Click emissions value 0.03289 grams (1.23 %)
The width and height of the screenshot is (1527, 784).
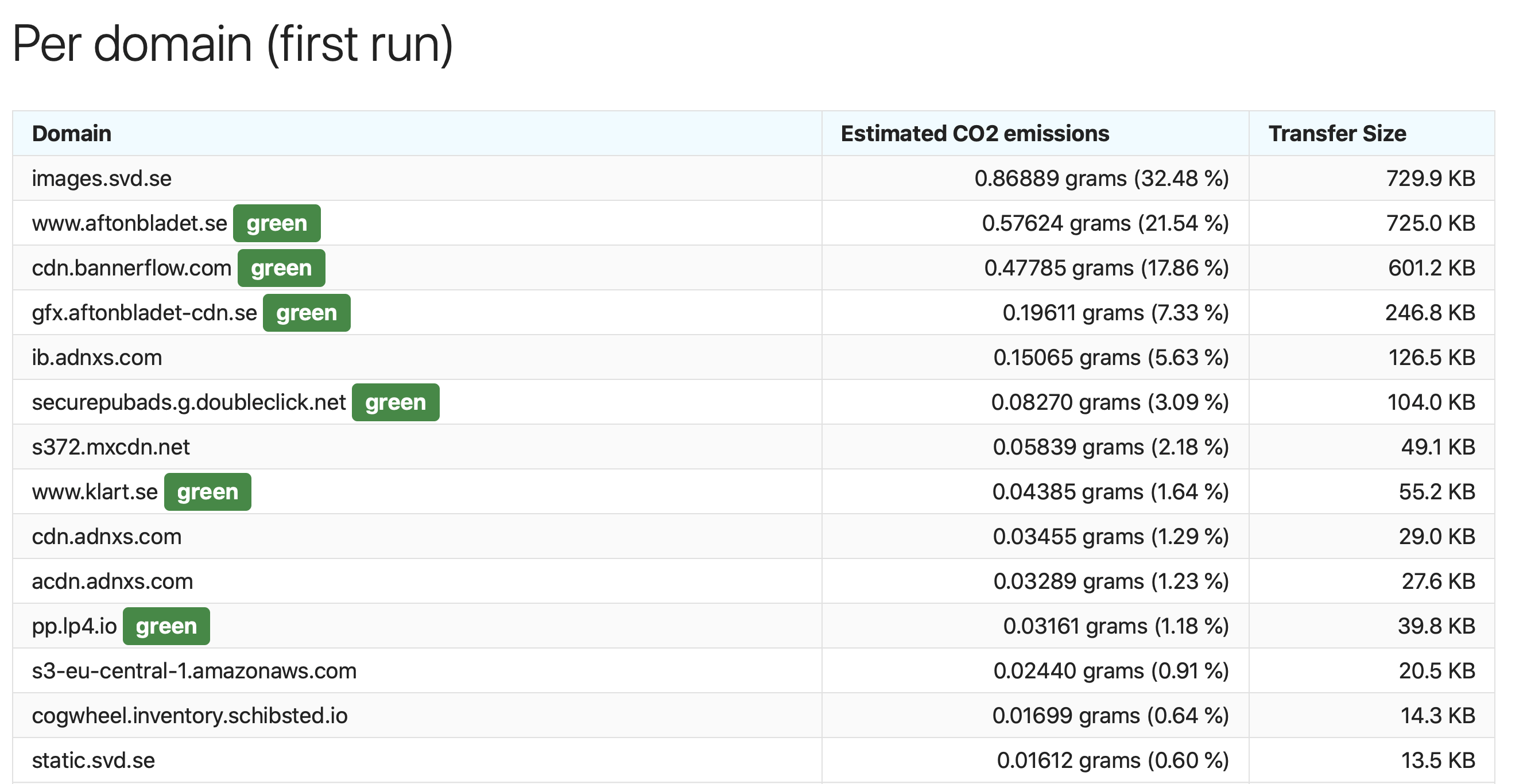point(1111,581)
